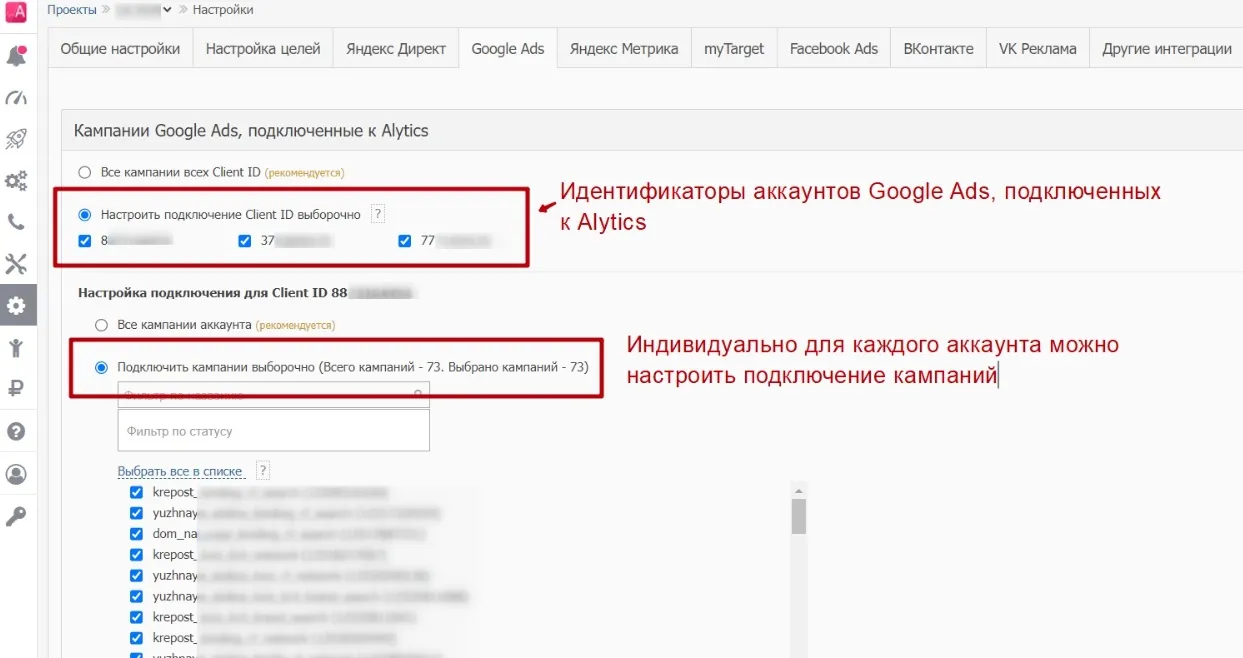Click help icon beside Client ID выборочно option
The height and width of the screenshot is (658, 1243).
pos(378,214)
